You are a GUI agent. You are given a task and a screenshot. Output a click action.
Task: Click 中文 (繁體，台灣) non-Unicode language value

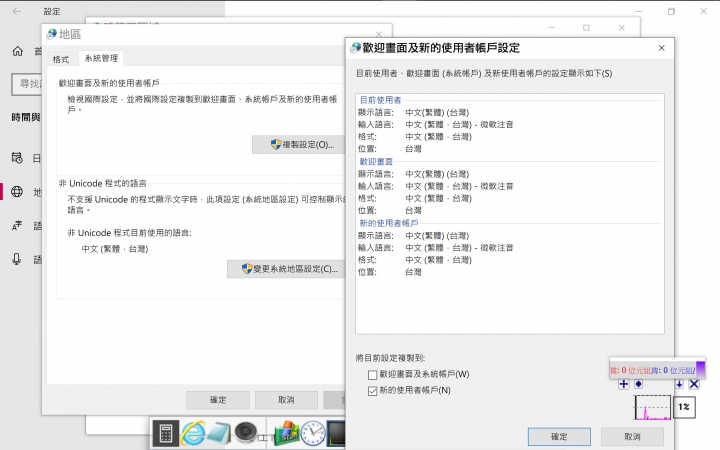point(115,249)
